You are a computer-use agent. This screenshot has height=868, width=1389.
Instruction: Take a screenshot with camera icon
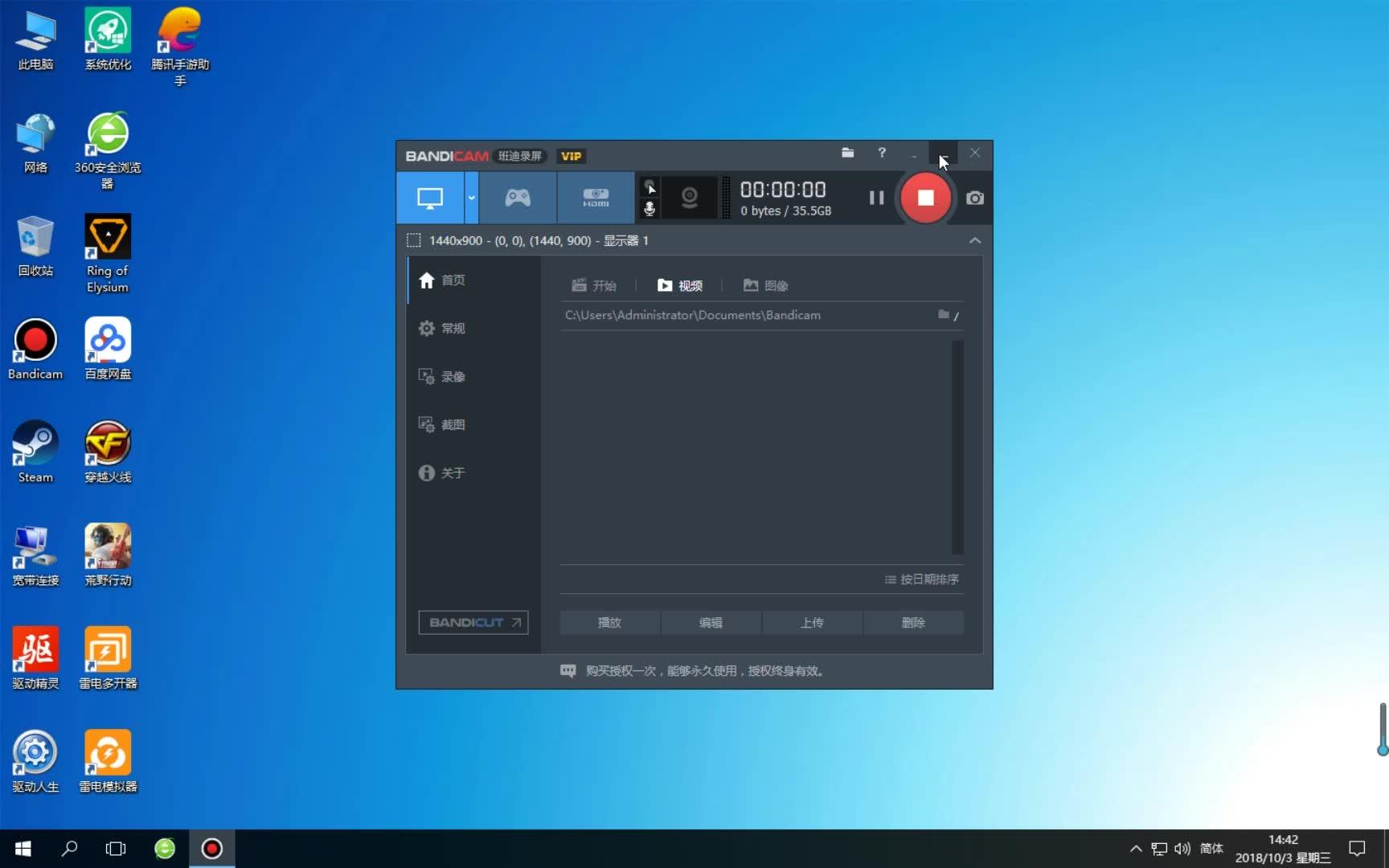coord(975,198)
